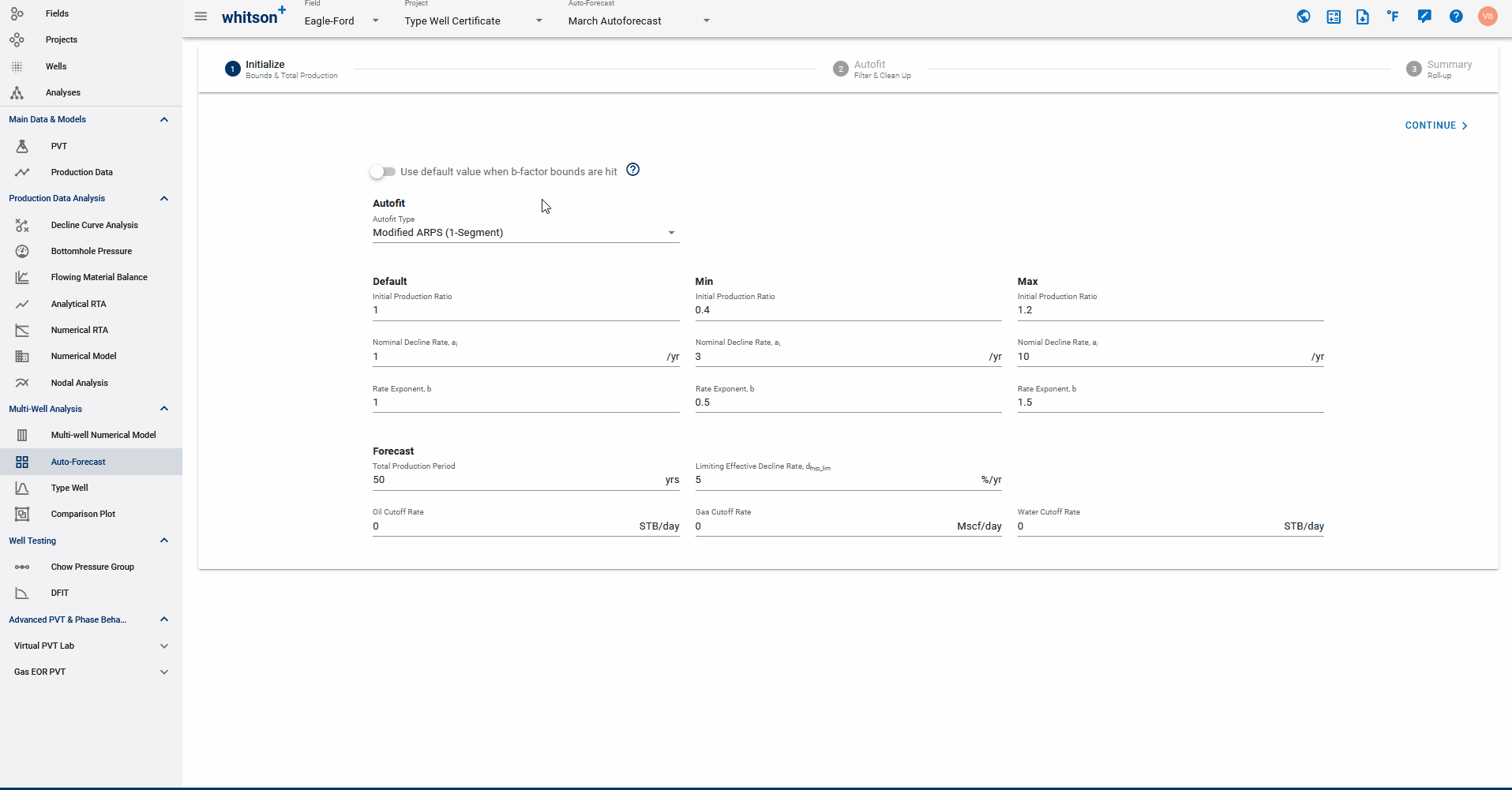Image resolution: width=1512 pixels, height=790 pixels.
Task: Open Type Well icon in sidebar
Action: (x=22, y=488)
